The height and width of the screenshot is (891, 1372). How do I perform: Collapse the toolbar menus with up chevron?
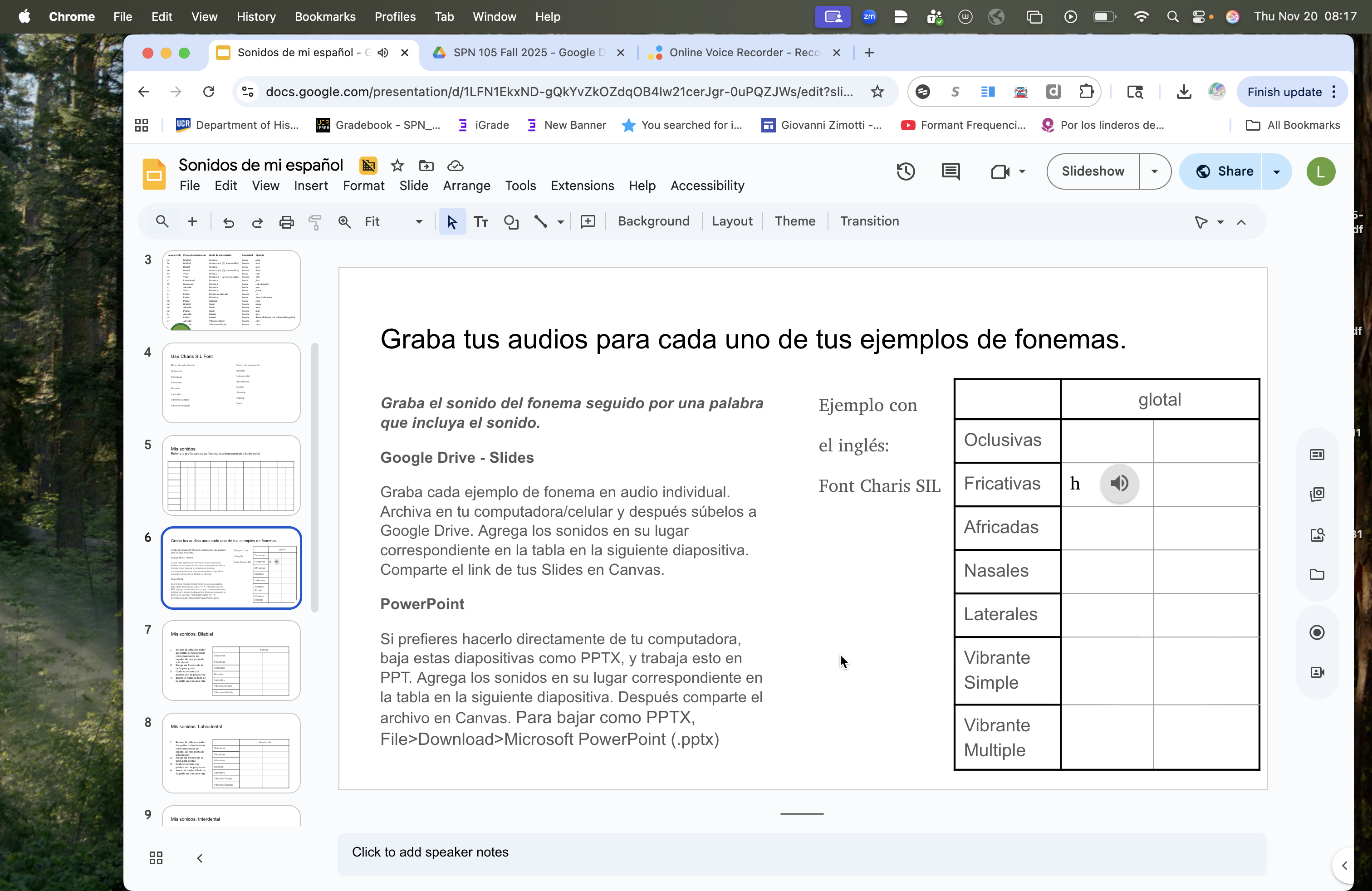[1242, 222]
